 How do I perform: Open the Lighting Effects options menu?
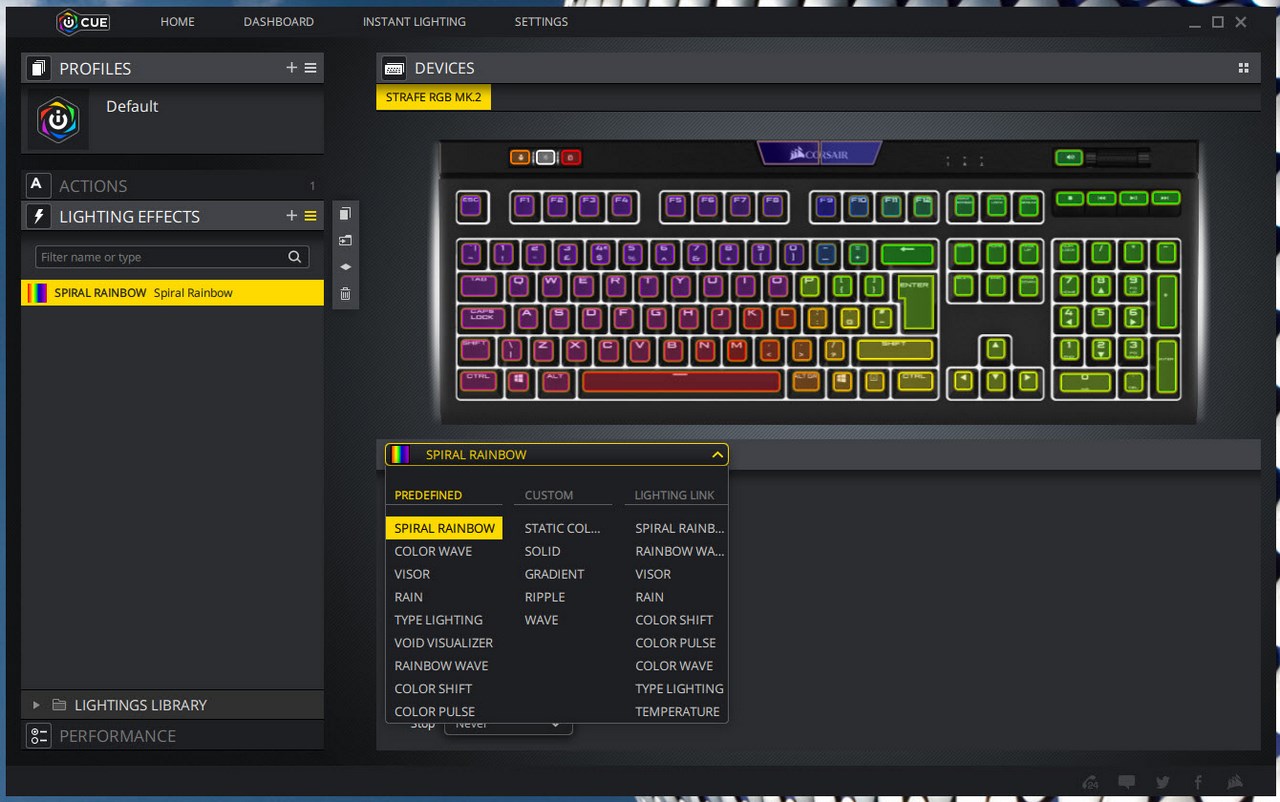pos(311,216)
